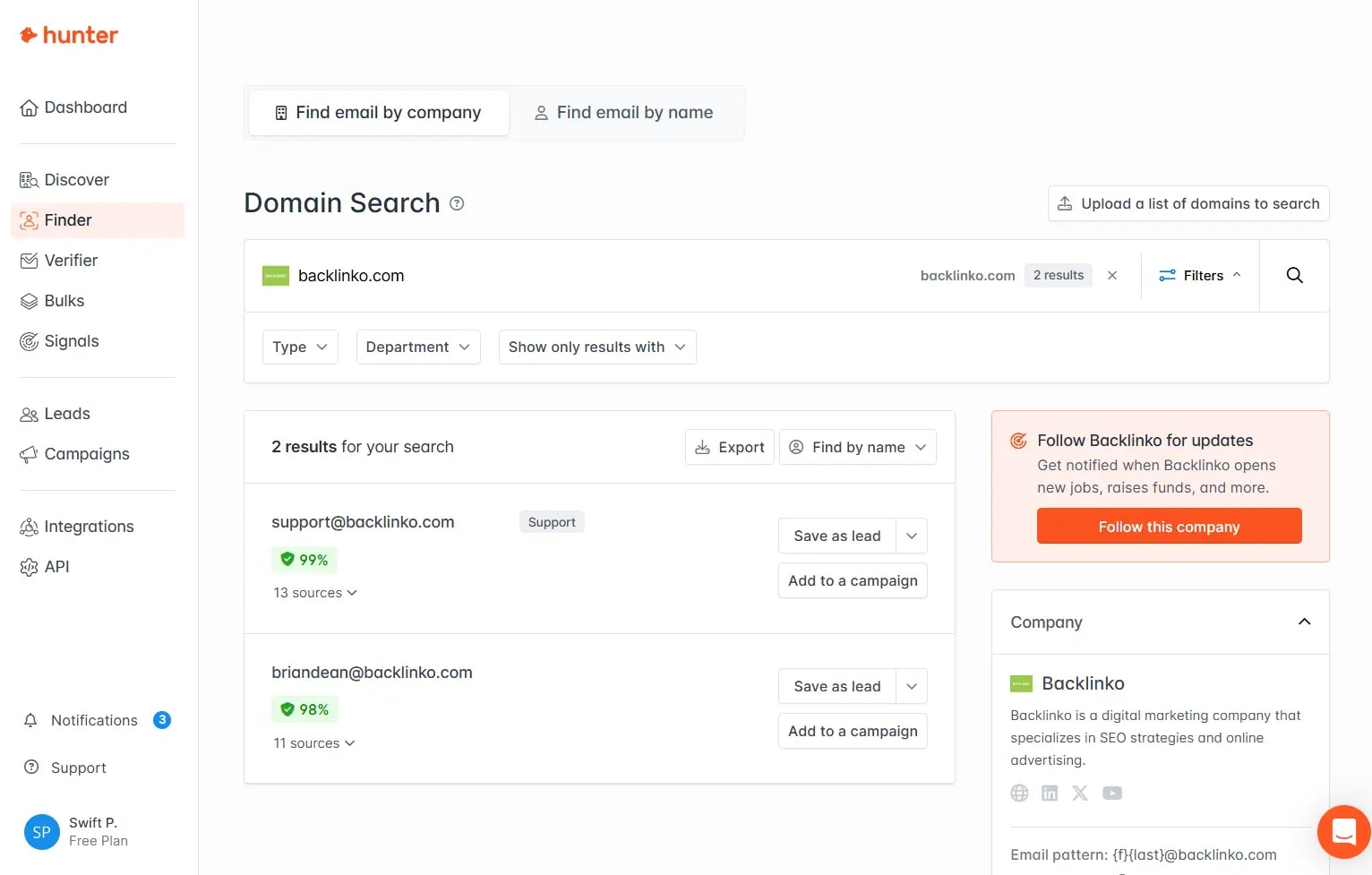
Task: Save support@backlinko.com as lead
Action: coord(837,536)
